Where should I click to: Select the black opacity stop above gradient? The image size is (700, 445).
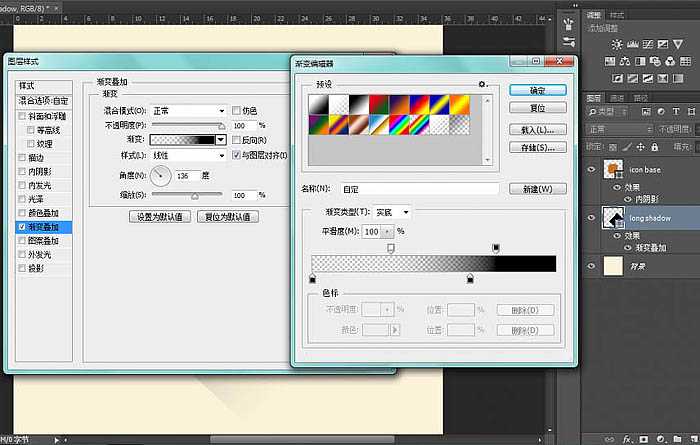(496, 248)
